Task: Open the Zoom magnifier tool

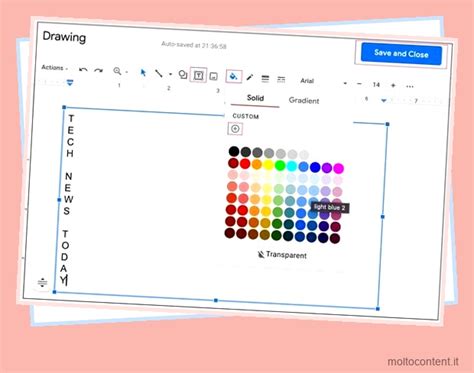Action: coord(117,71)
